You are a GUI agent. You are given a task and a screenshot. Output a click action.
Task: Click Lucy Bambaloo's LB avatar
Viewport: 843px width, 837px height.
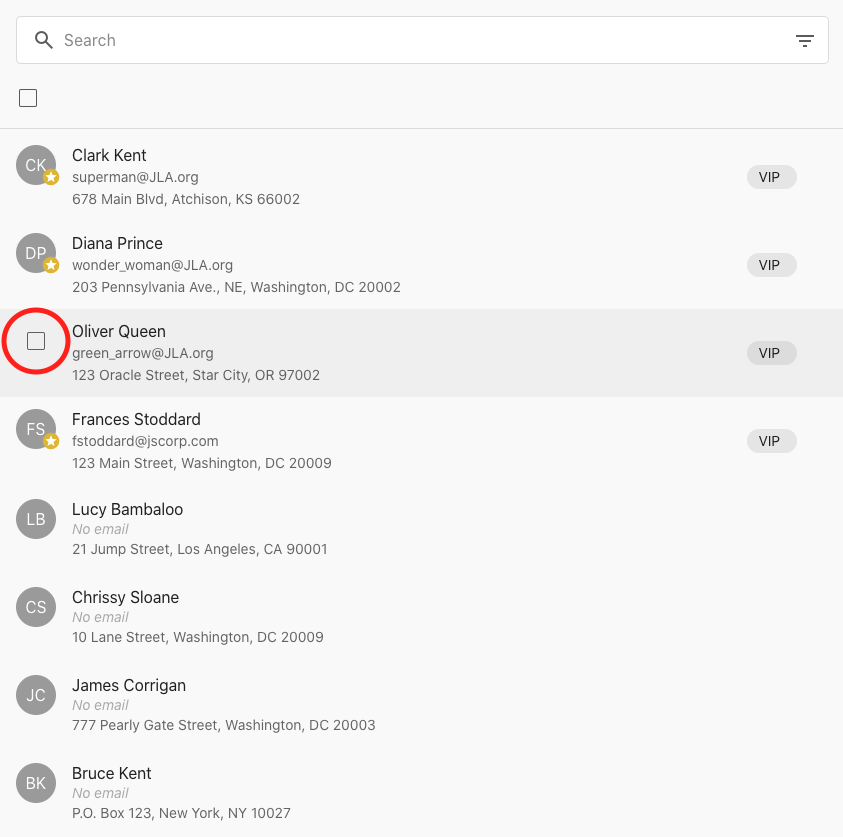[36, 519]
